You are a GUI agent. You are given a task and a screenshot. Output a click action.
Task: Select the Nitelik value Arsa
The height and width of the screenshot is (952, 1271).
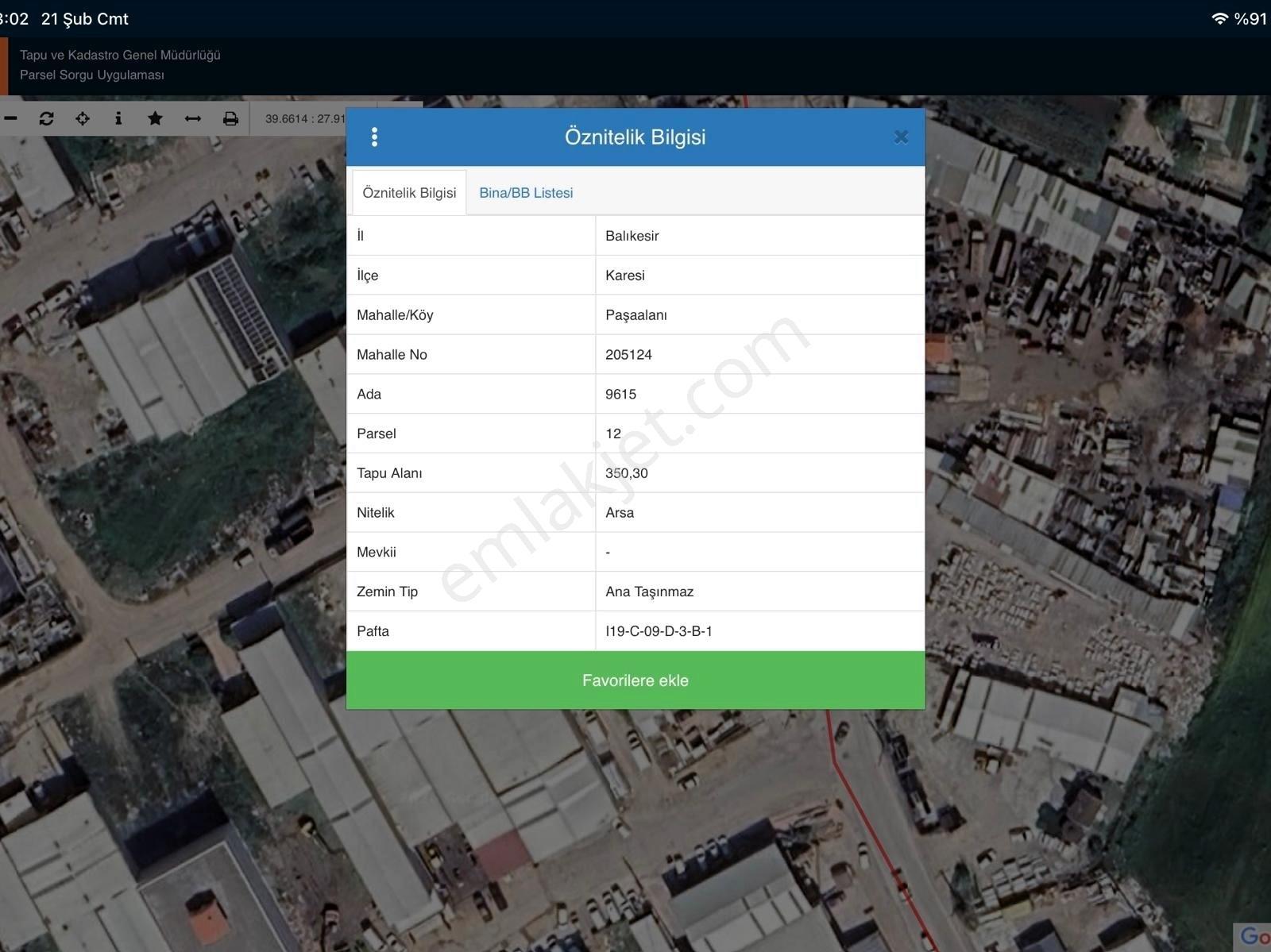620,513
